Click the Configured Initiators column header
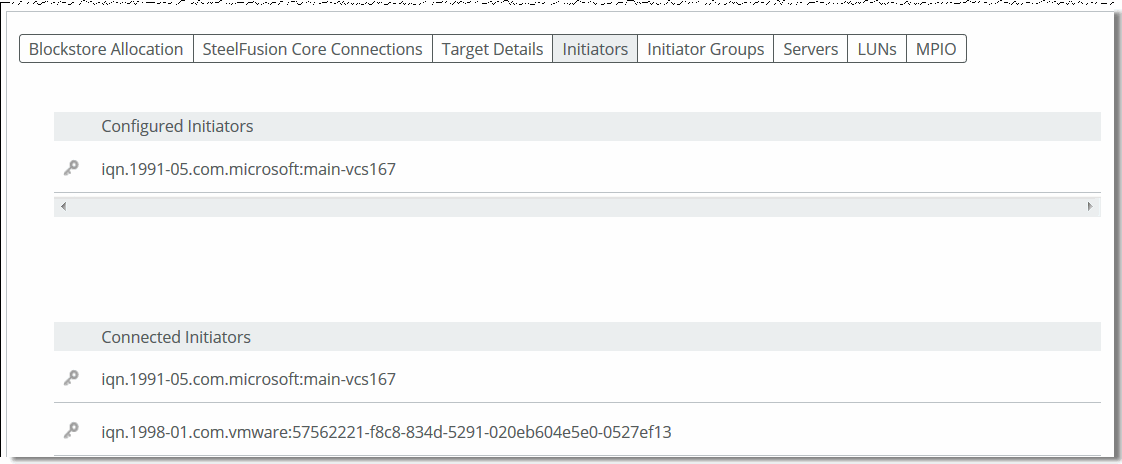 (x=177, y=126)
